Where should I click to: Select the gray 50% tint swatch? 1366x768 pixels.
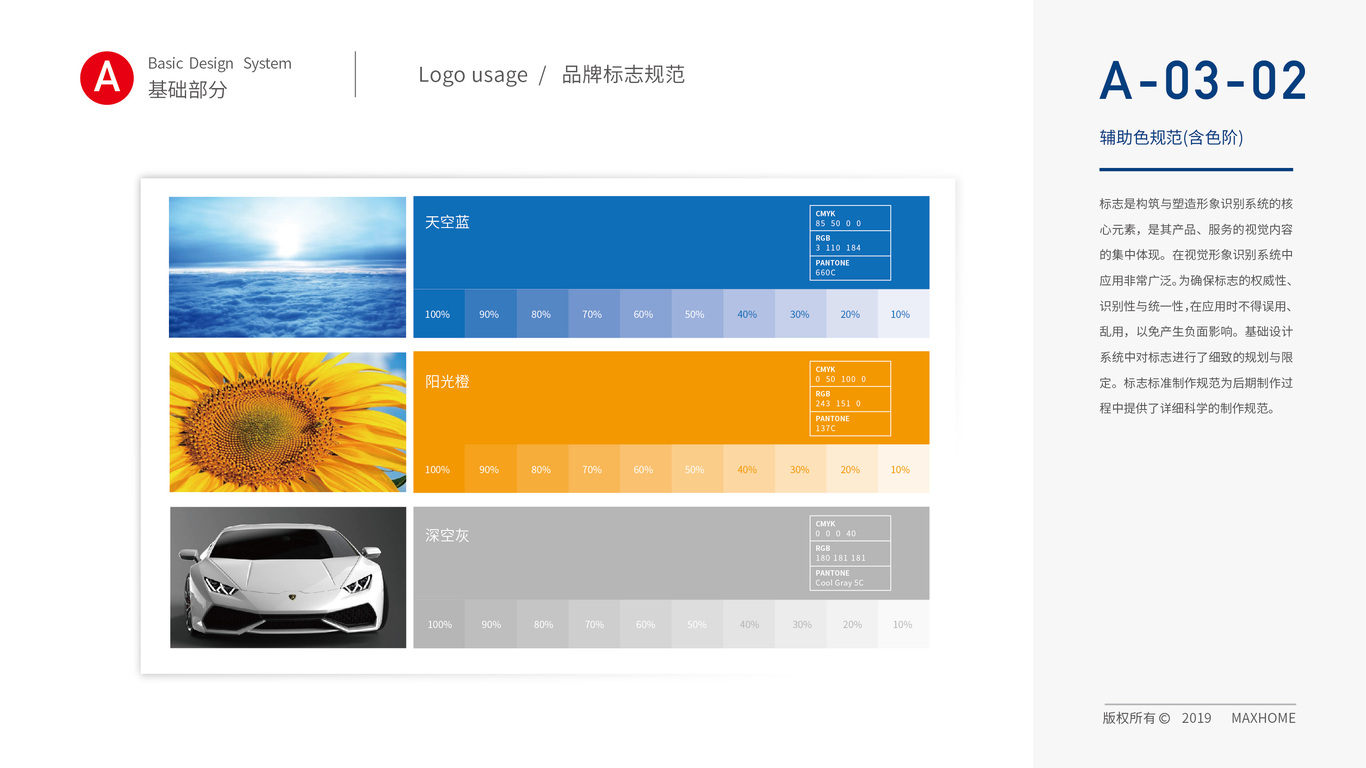click(x=697, y=624)
